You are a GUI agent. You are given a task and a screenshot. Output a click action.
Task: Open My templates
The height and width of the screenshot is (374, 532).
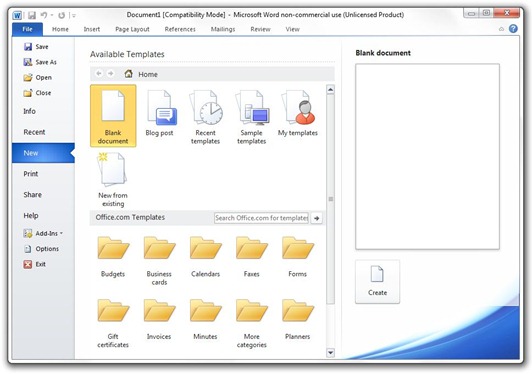[x=298, y=113]
